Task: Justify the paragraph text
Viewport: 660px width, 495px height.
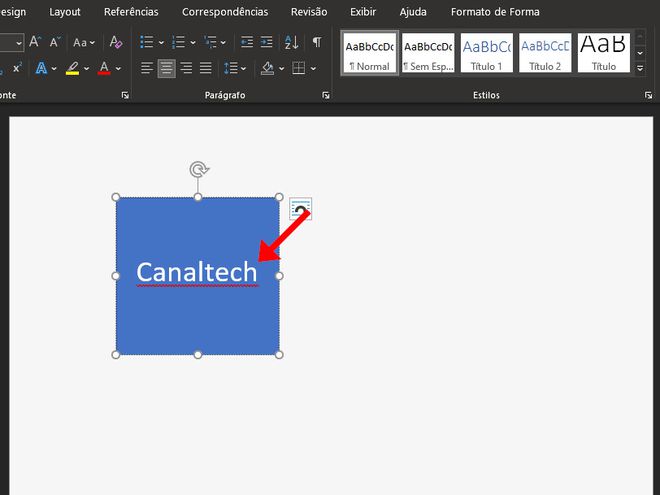Action: pos(205,68)
